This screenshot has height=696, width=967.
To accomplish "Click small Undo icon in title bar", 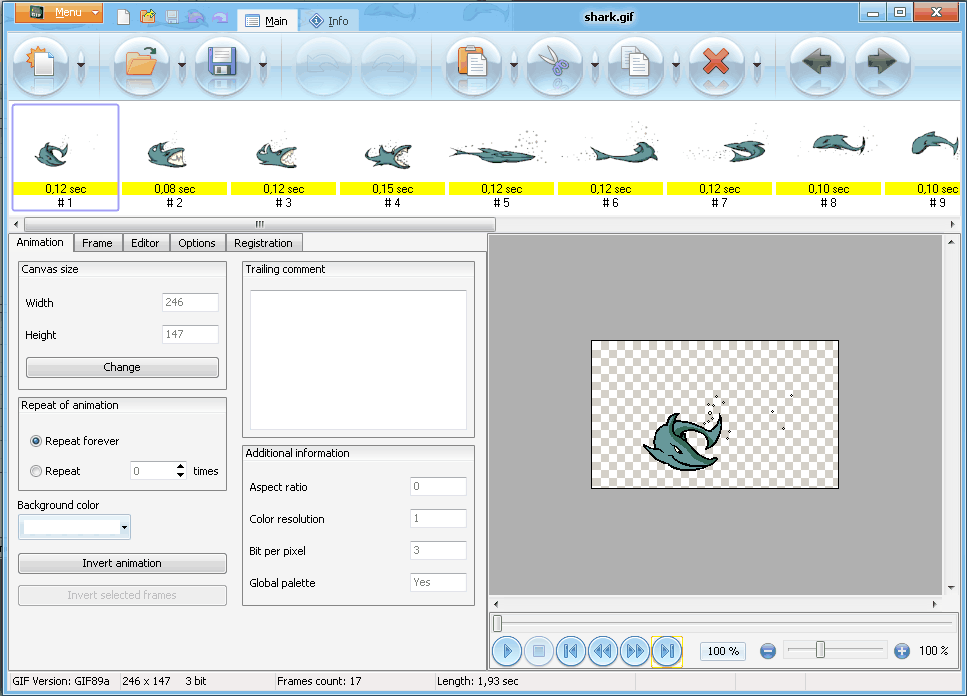I will pyautogui.click(x=196, y=17).
